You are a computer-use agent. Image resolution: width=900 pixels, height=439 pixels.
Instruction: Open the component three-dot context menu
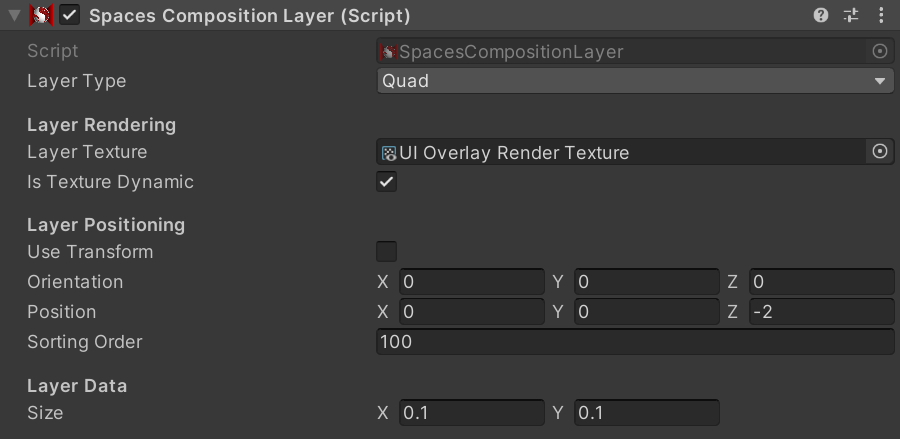point(881,15)
